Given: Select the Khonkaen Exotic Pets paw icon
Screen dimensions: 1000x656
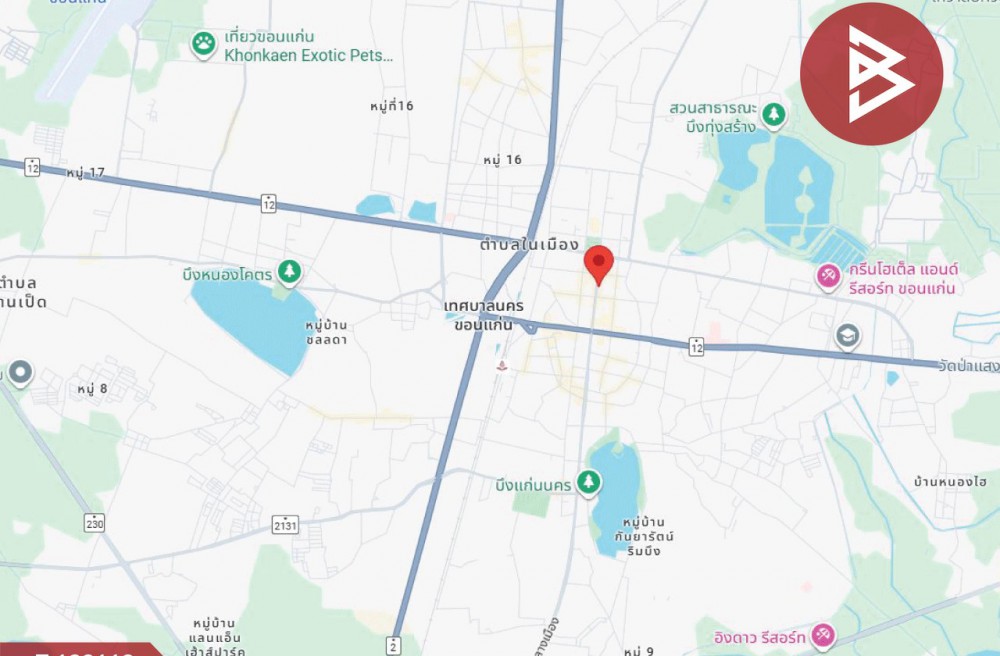Looking at the screenshot, I should (203, 45).
